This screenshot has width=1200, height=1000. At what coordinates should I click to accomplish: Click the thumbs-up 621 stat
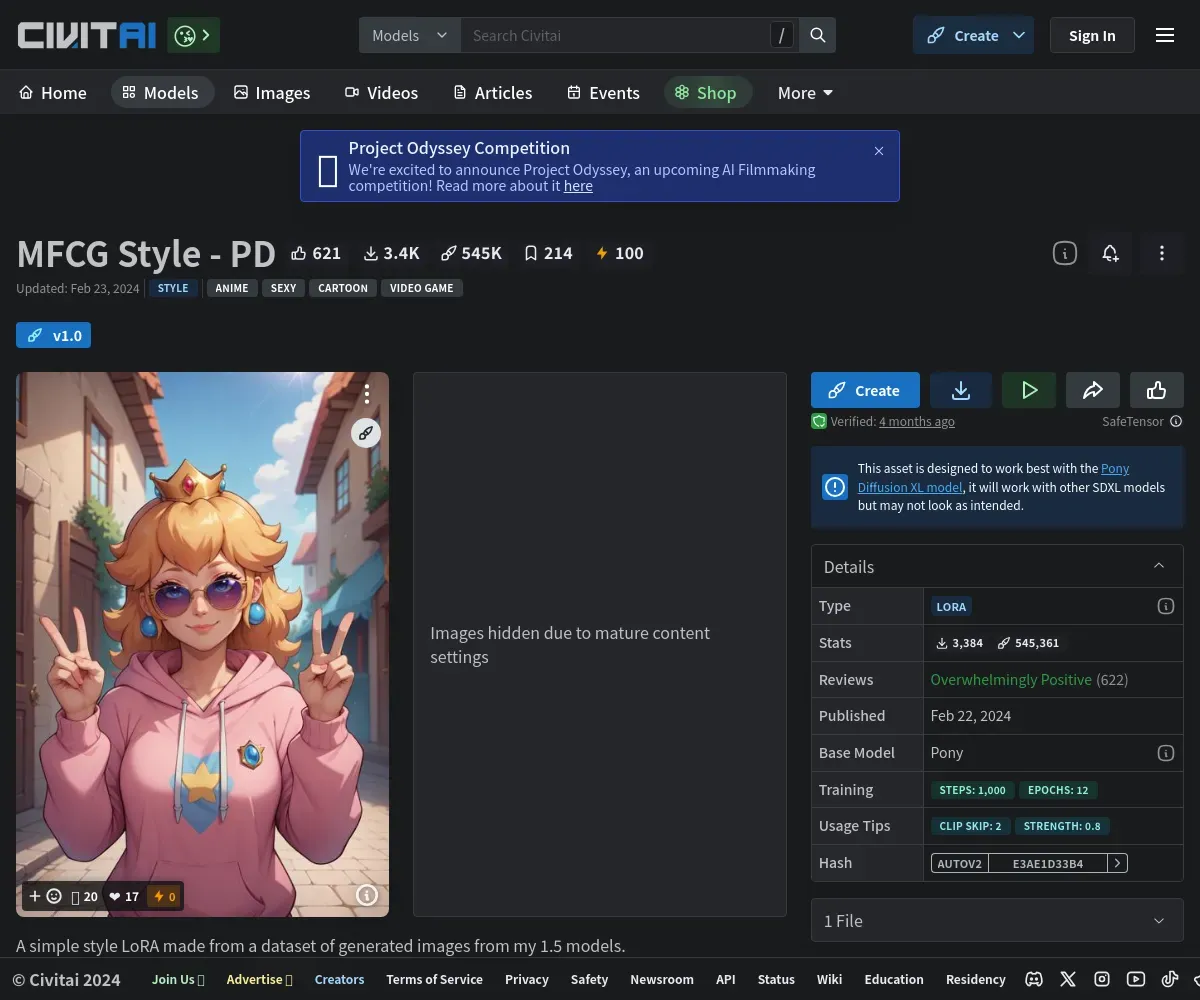pyautogui.click(x=316, y=253)
